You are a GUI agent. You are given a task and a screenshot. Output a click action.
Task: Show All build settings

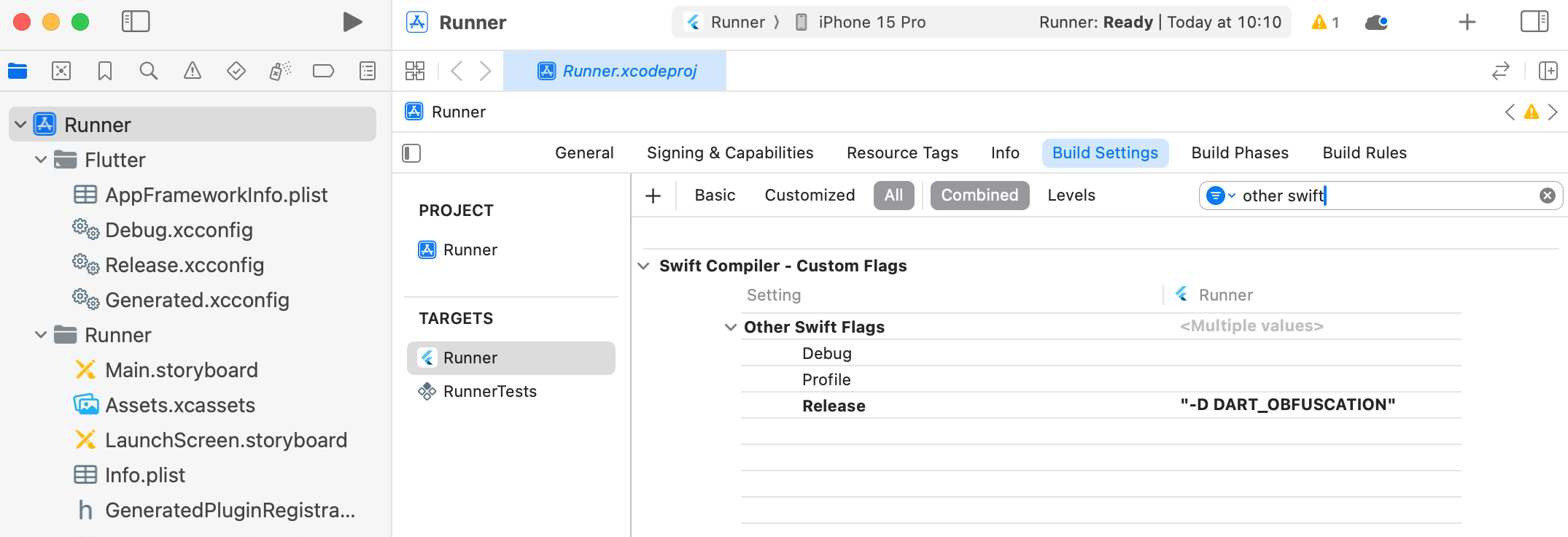pos(893,196)
